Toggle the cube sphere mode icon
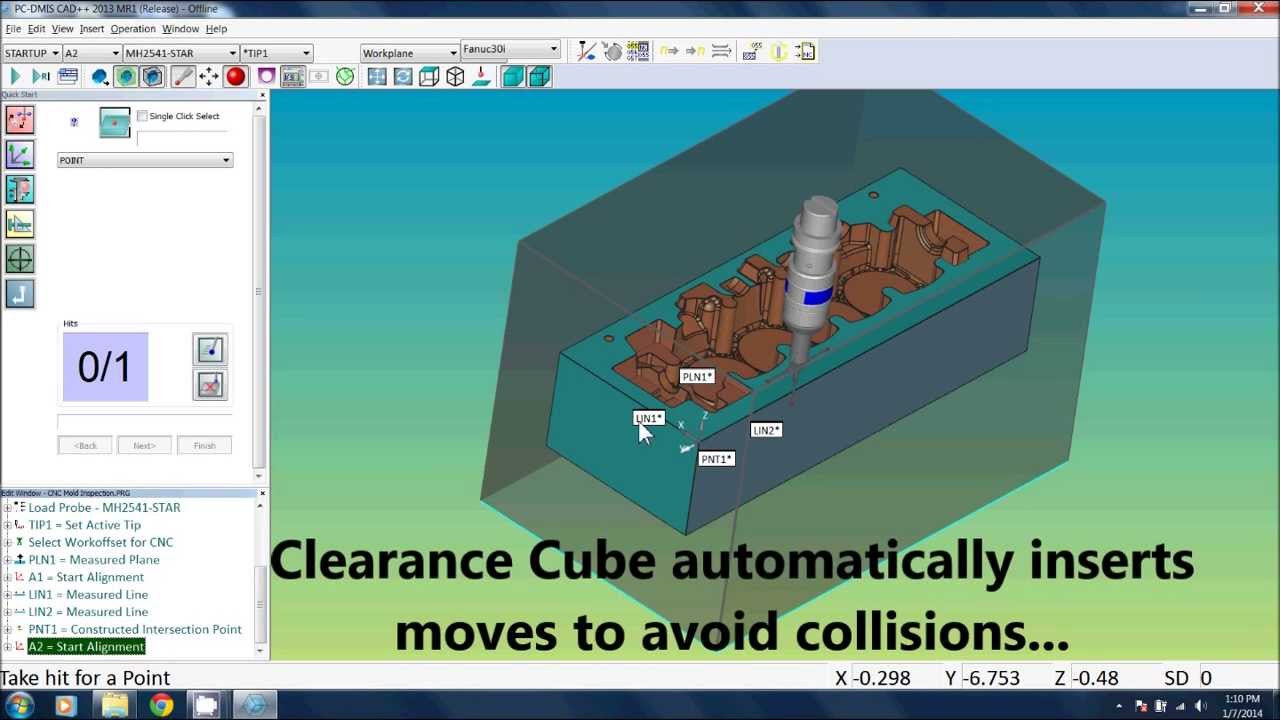This screenshot has height=720, width=1280. point(152,77)
